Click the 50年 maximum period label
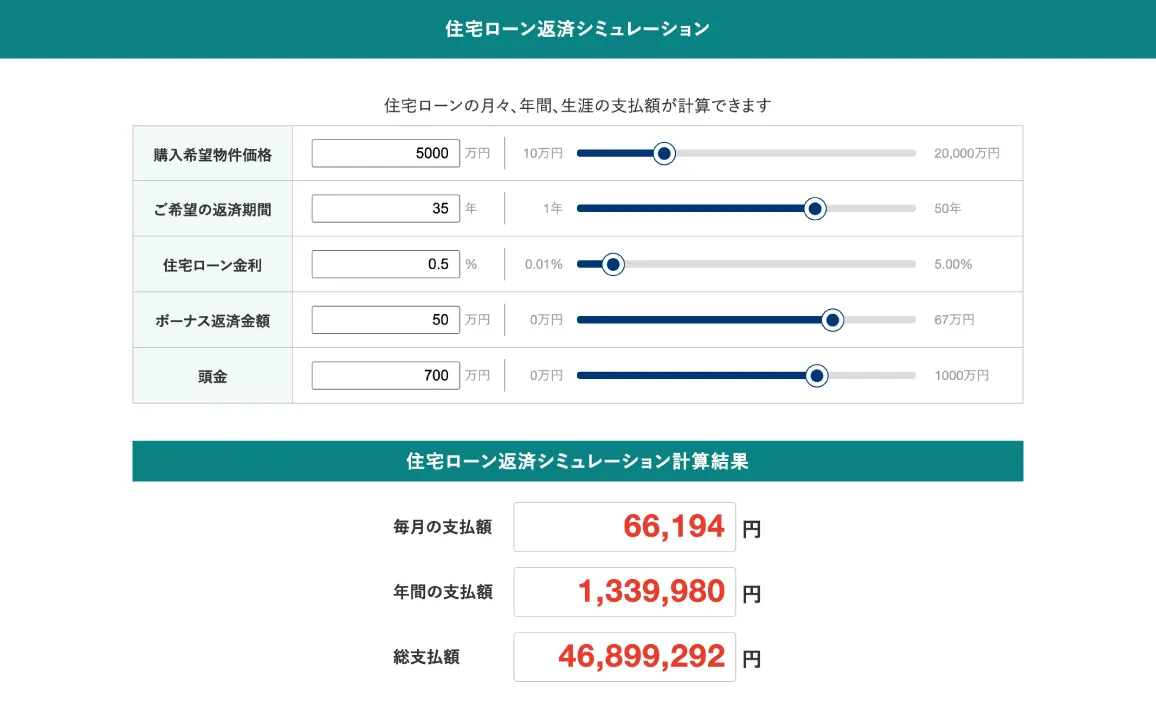 pyautogui.click(x=947, y=209)
